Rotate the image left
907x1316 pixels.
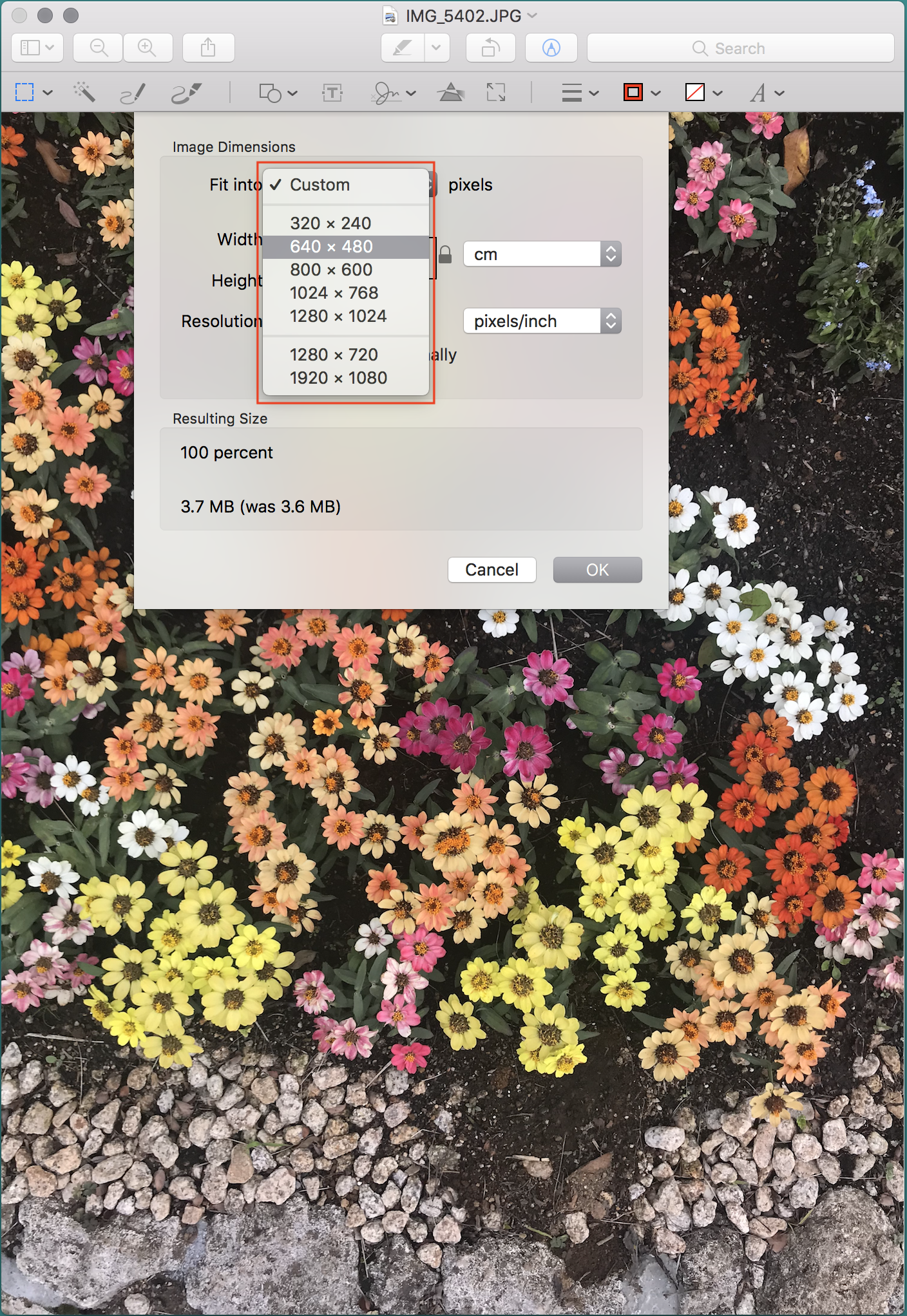[x=490, y=48]
